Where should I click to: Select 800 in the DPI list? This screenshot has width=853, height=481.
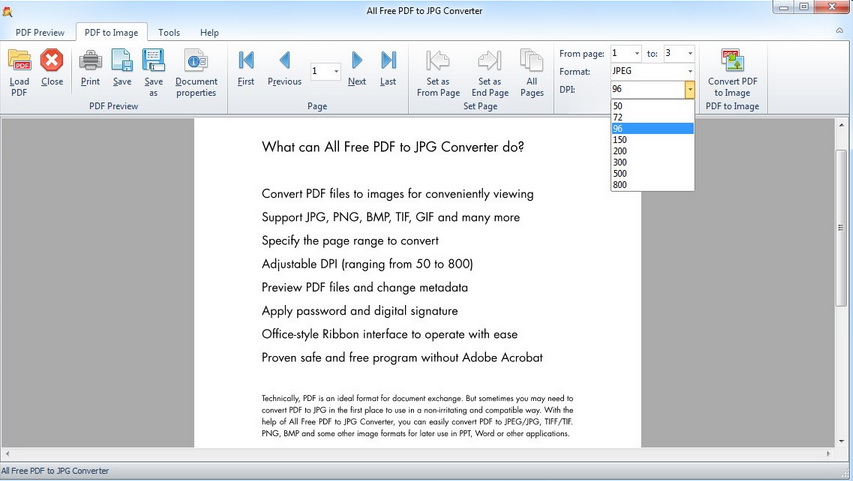(x=652, y=184)
